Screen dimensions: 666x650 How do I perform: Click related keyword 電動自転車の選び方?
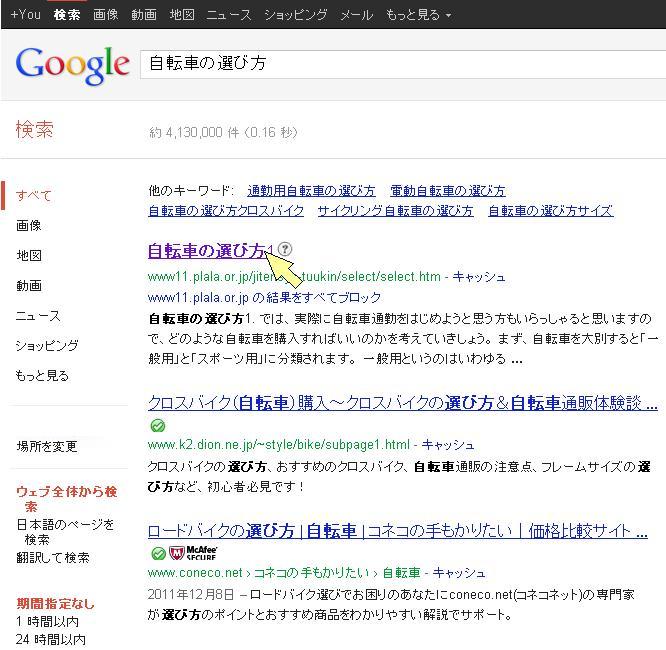click(448, 191)
